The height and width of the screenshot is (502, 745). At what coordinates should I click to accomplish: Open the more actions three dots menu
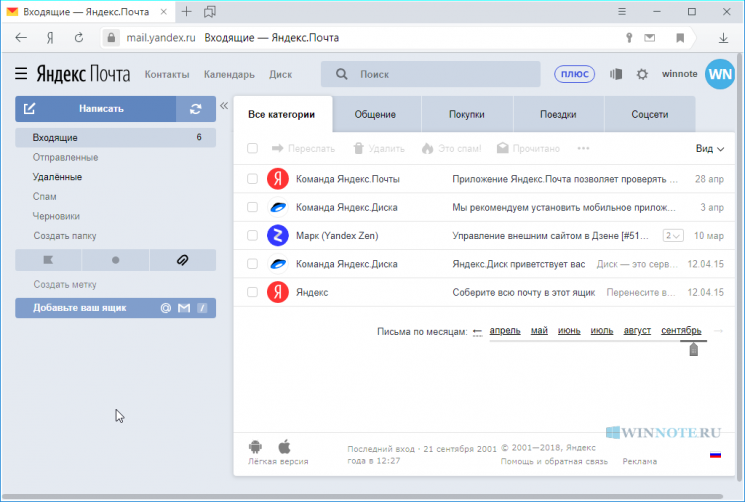point(583,149)
